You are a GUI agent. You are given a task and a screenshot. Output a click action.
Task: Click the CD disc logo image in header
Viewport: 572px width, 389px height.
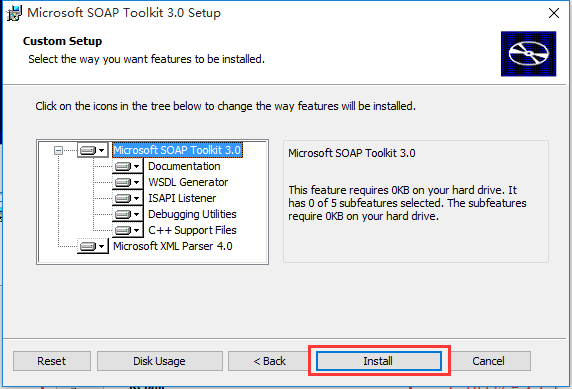(529, 54)
